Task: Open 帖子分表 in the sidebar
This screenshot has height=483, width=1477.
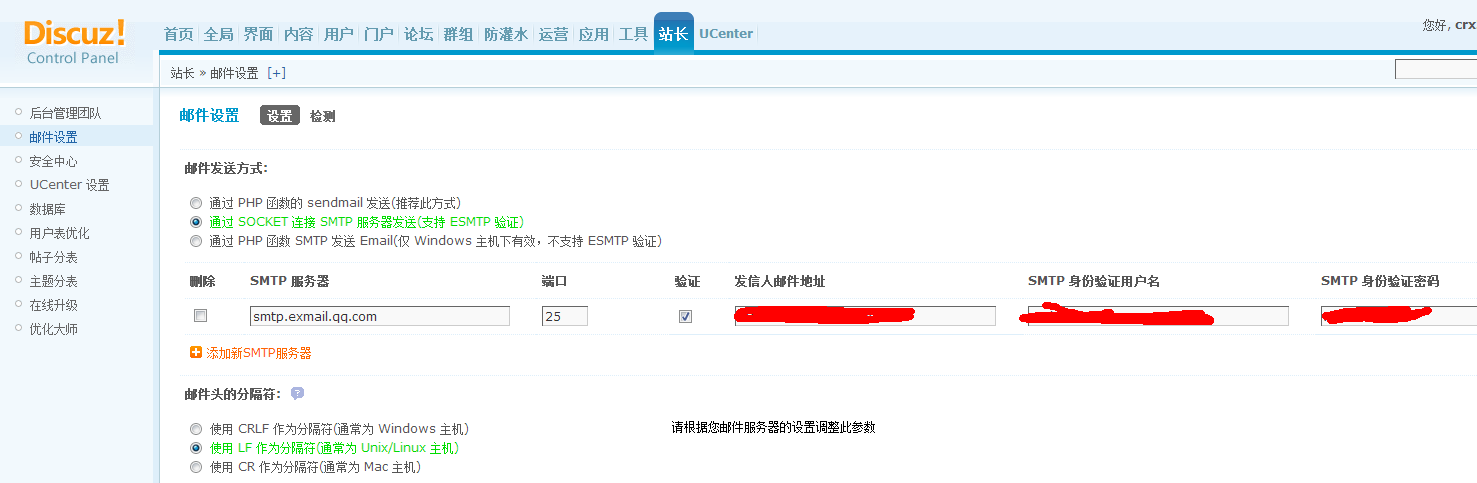Action: click(x=53, y=257)
